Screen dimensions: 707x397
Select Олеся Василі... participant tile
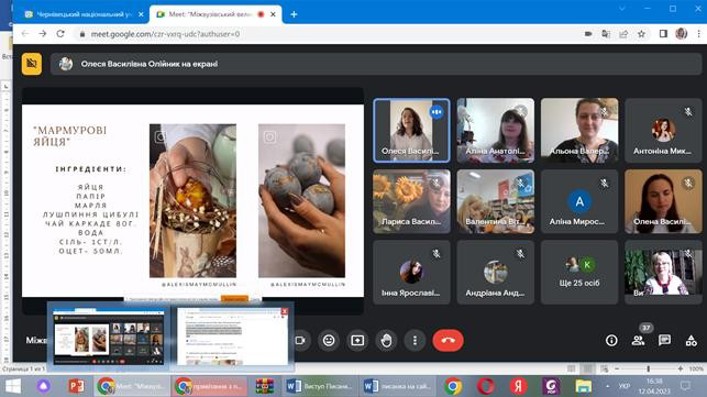411,130
